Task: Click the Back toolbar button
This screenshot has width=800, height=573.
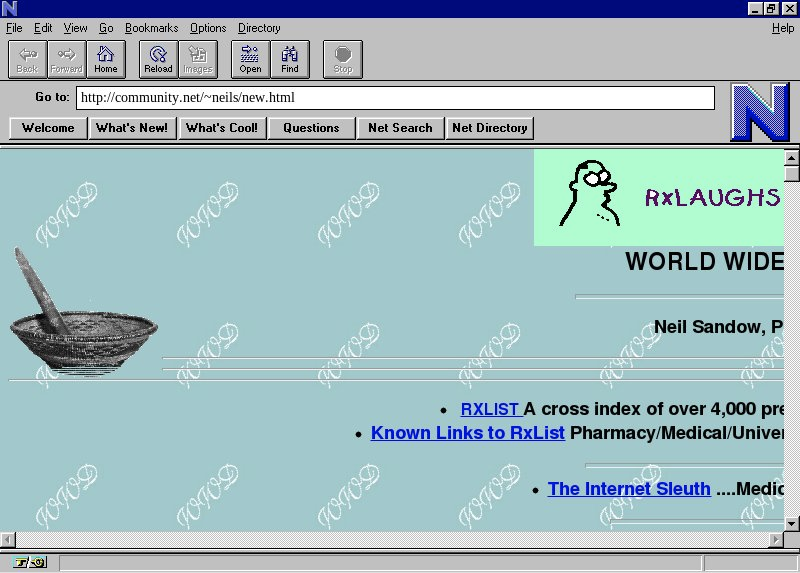Action: tap(27, 60)
